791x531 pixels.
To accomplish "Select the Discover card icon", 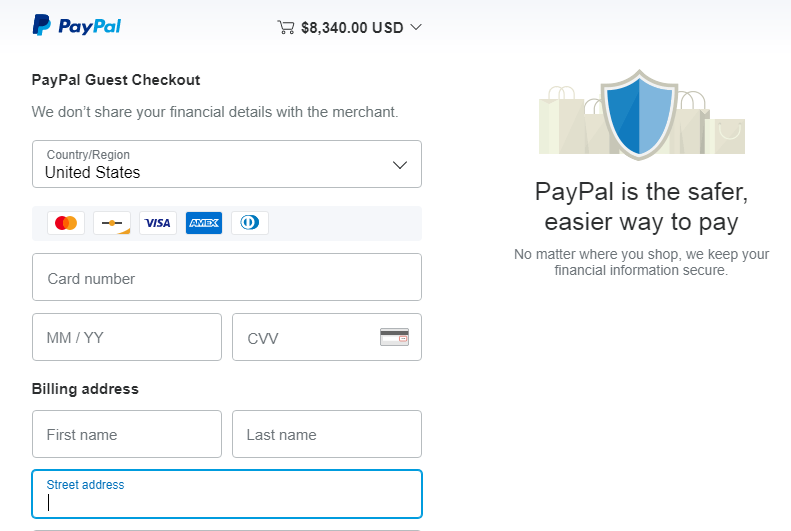I will tap(112, 223).
